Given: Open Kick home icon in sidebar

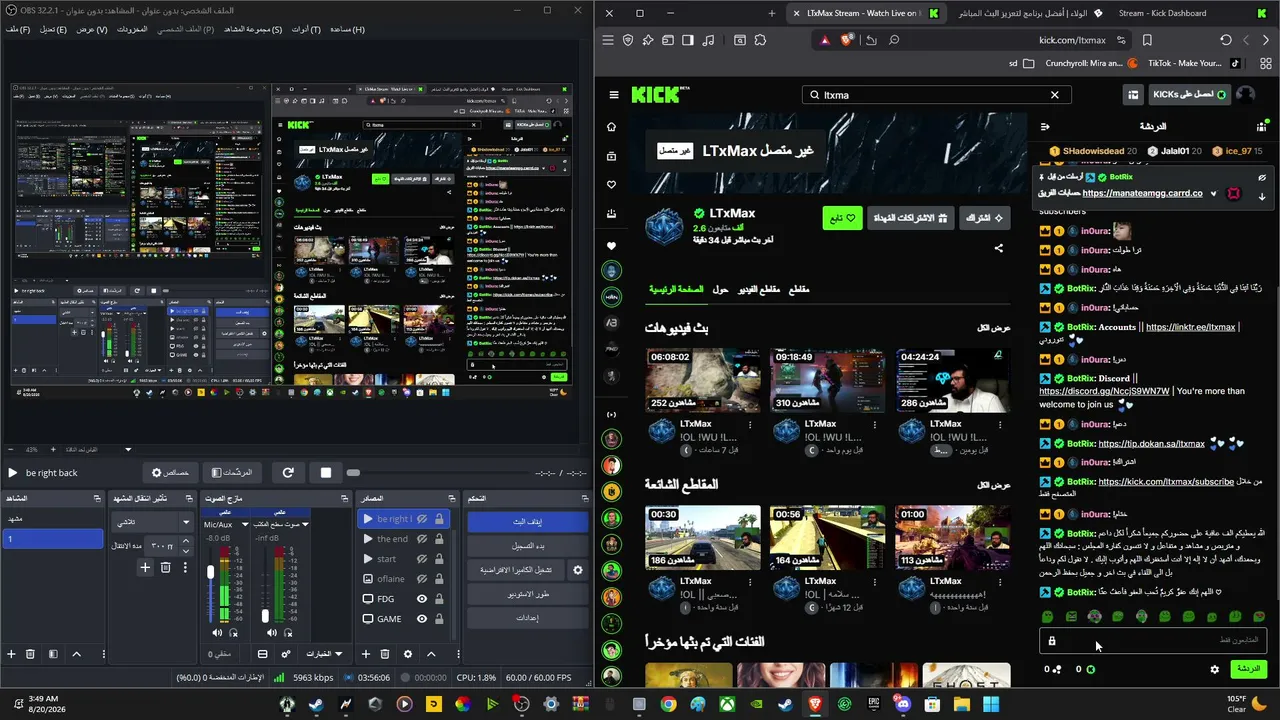Looking at the screenshot, I should 612,127.
